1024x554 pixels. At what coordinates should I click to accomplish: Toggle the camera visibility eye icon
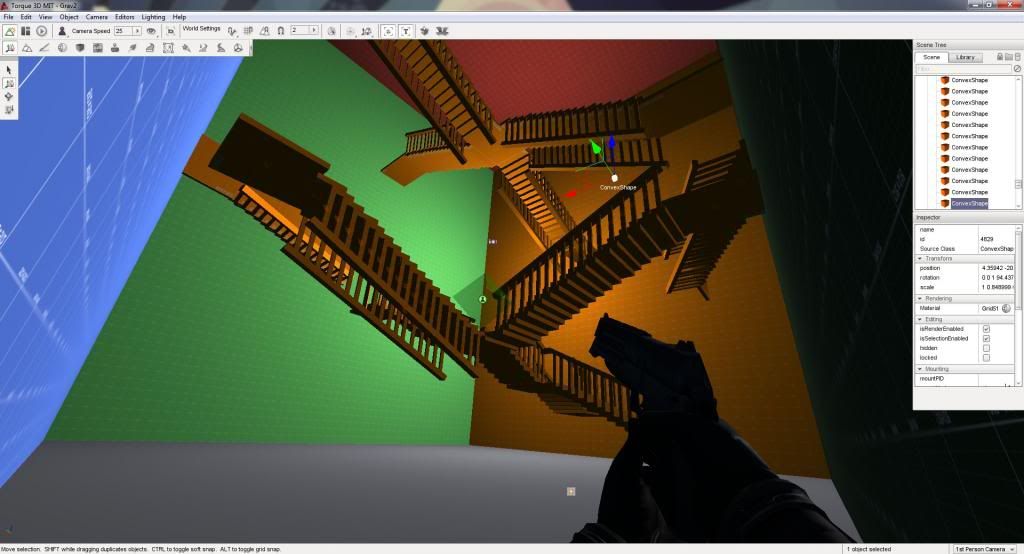click(x=152, y=31)
